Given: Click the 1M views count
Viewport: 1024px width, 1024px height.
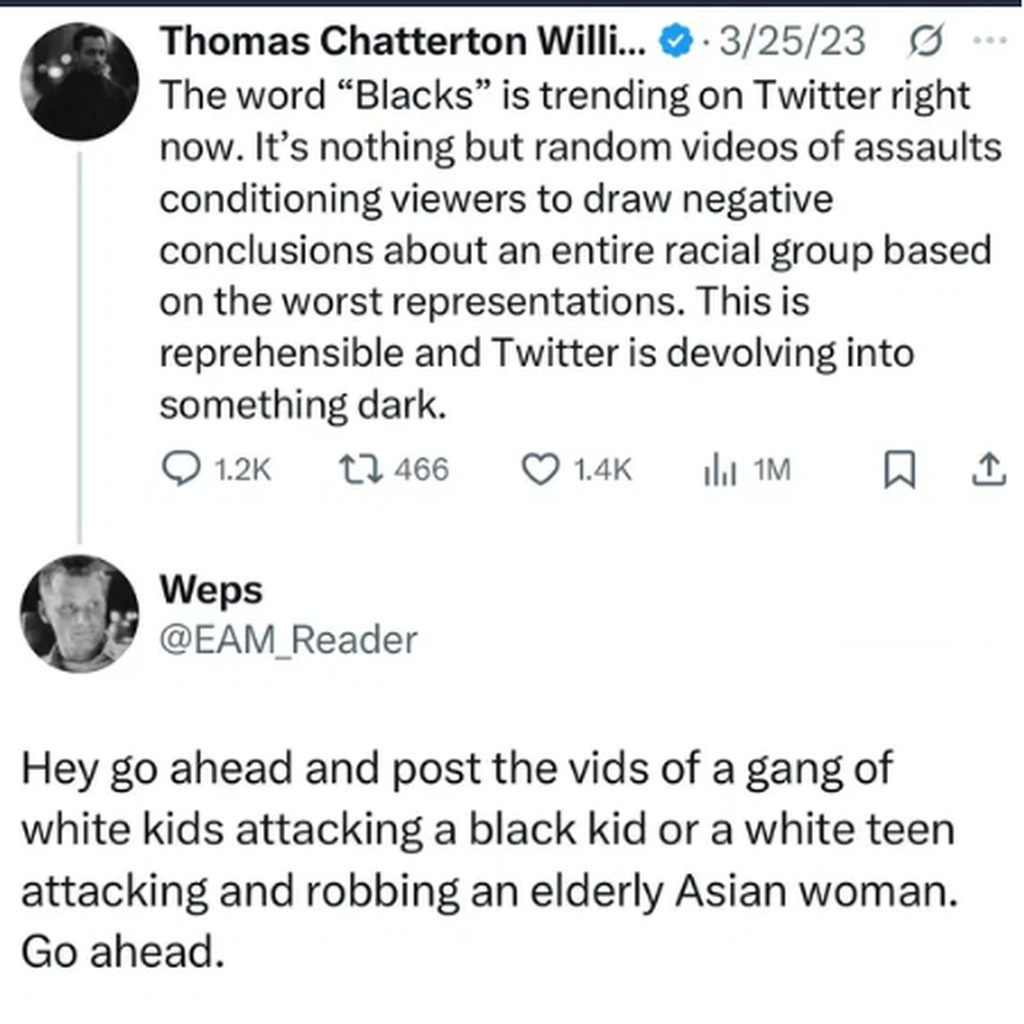Looking at the screenshot, I should [770, 469].
